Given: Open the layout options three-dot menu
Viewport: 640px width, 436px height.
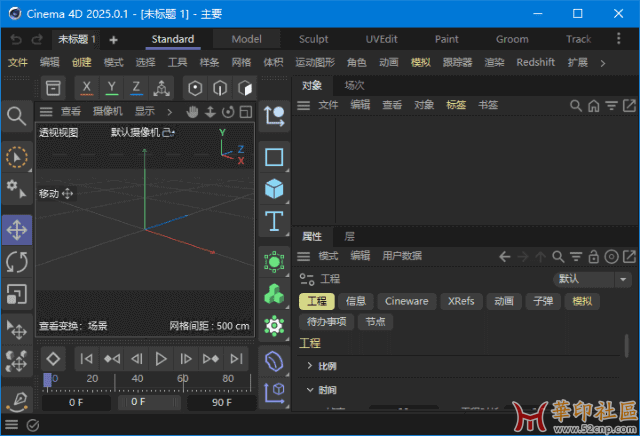Looking at the screenshot, I should coord(619,39).
